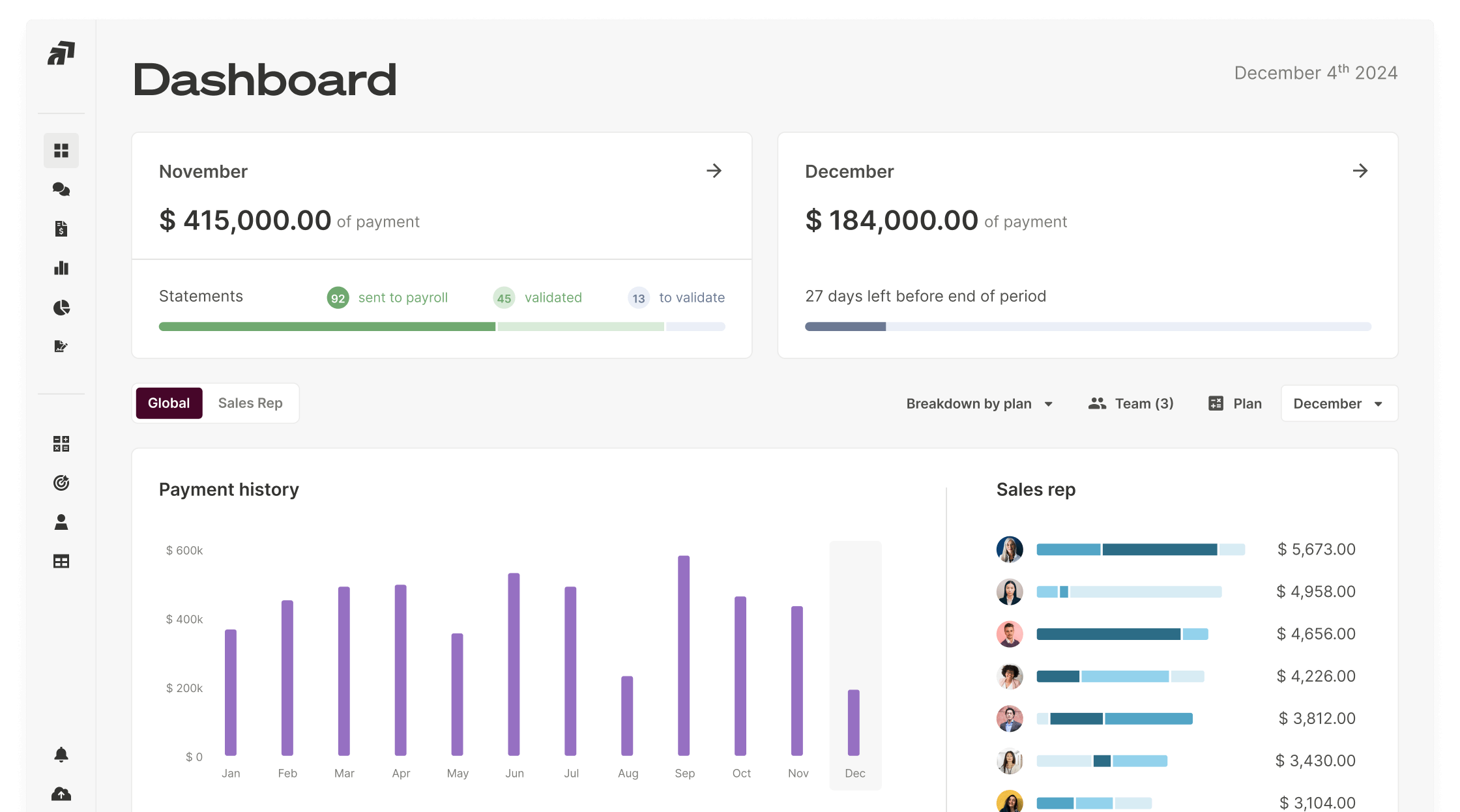
Task: Click the avatar of the $ 3,430.00 rep
Action: coord(1010,761)
